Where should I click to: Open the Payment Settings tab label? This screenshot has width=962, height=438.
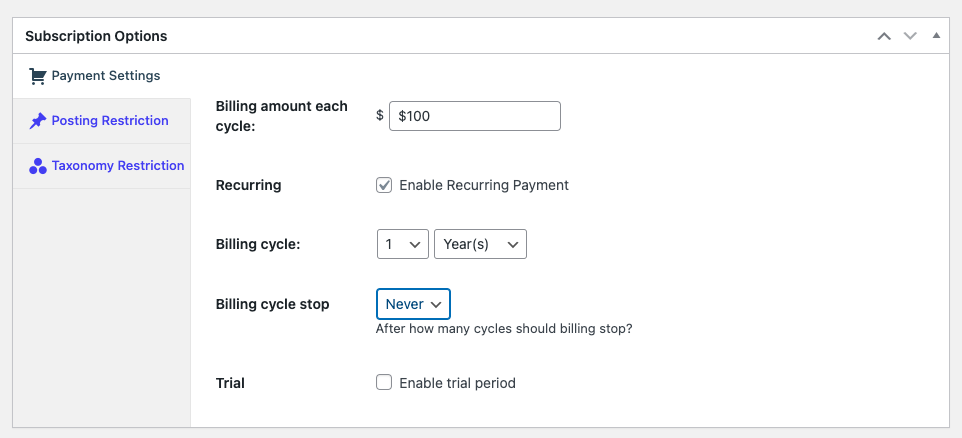click(x=106, y=76)
